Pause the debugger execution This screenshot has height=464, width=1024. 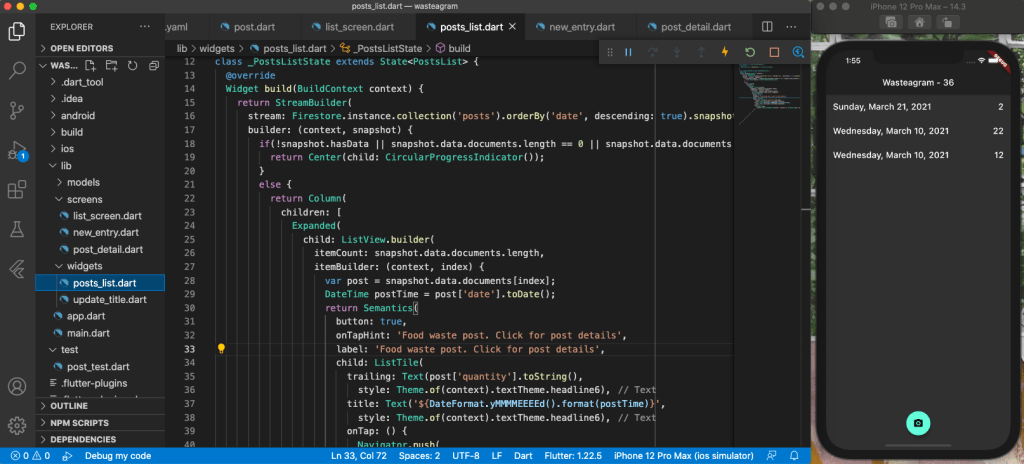[x=629, y=52]
